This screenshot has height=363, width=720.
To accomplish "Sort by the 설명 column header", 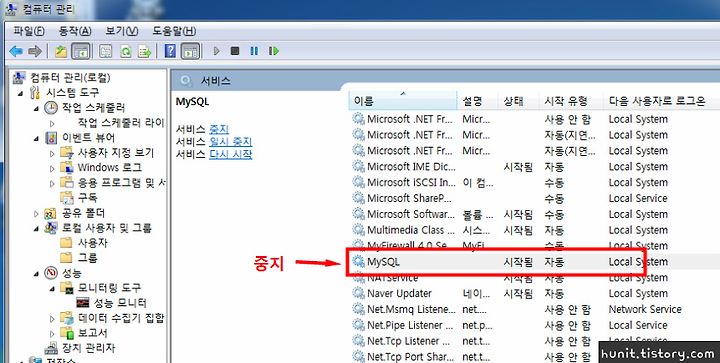I will [x=478, y=101].
